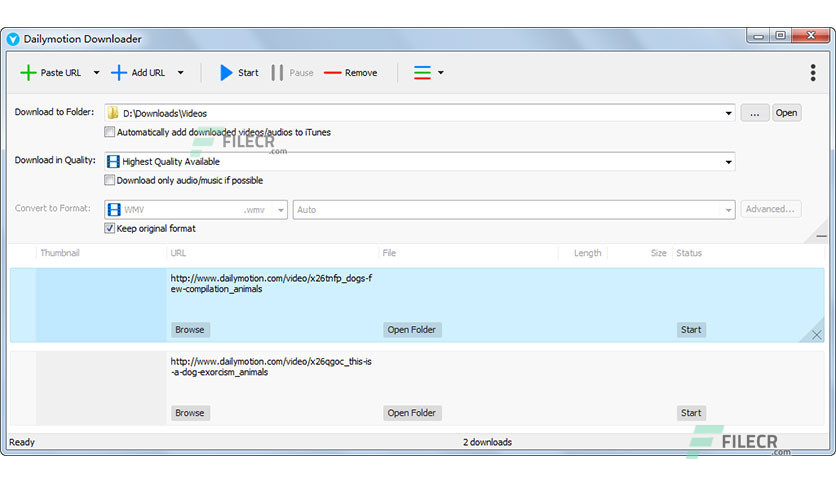Click Open Folder for dogs-few-compilation video
Image resolution: width=836 pixels, height=484 pixels.
pos(412,329)
